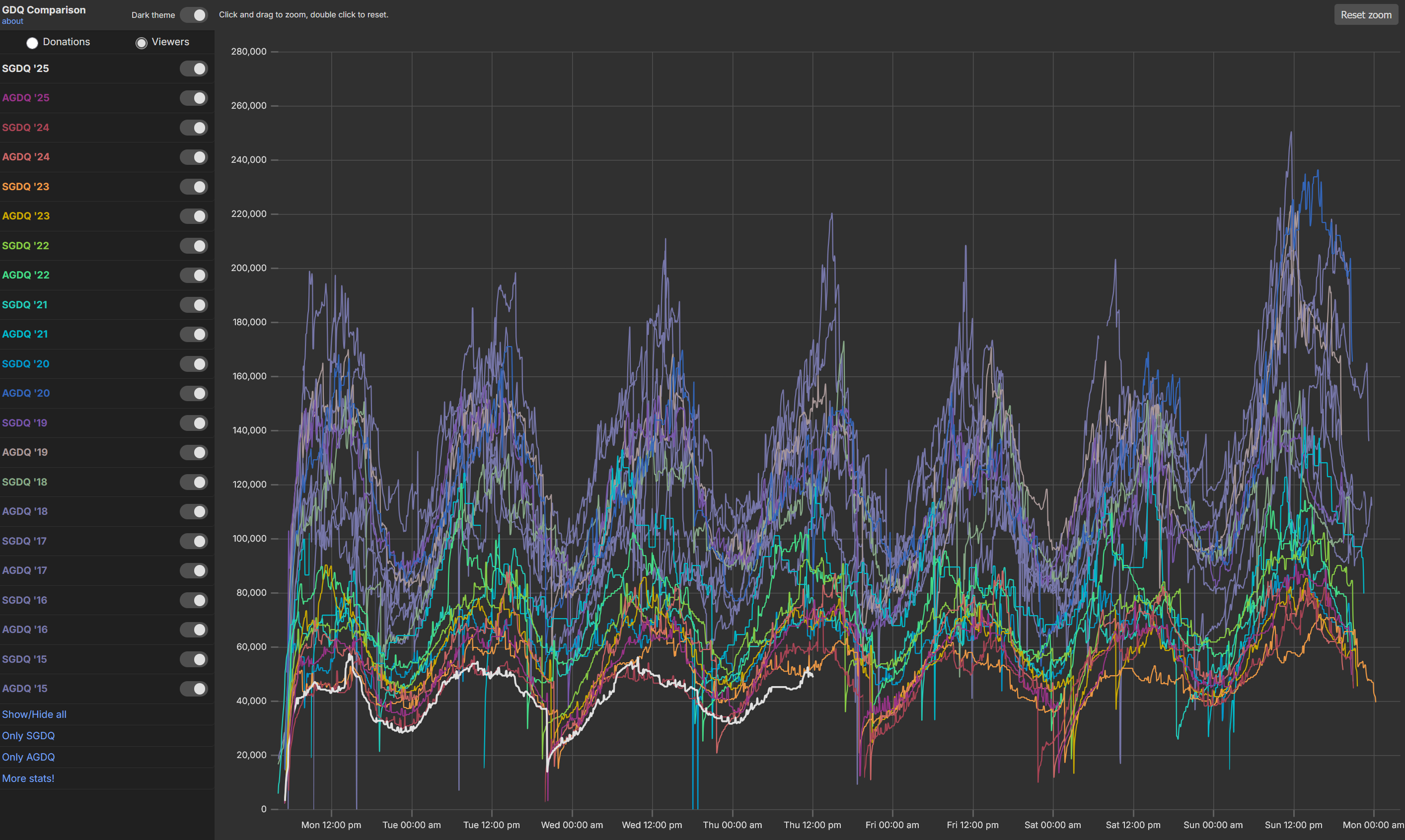
Task: Click the Donations label text
Action: click(x=66, y=42)
